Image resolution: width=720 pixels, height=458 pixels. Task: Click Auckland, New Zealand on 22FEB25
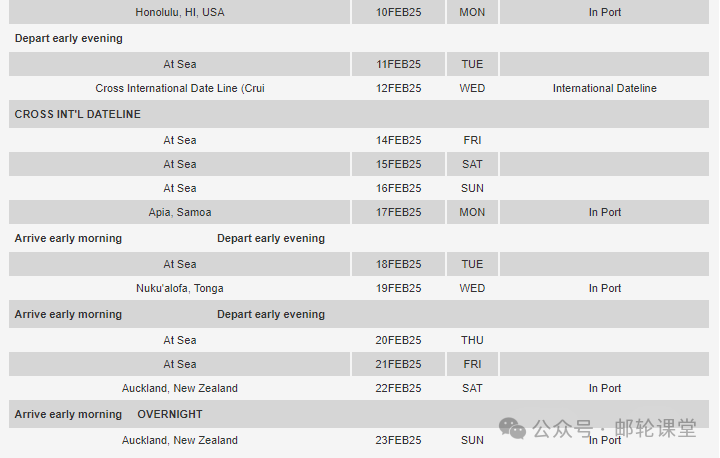[180, 388]
